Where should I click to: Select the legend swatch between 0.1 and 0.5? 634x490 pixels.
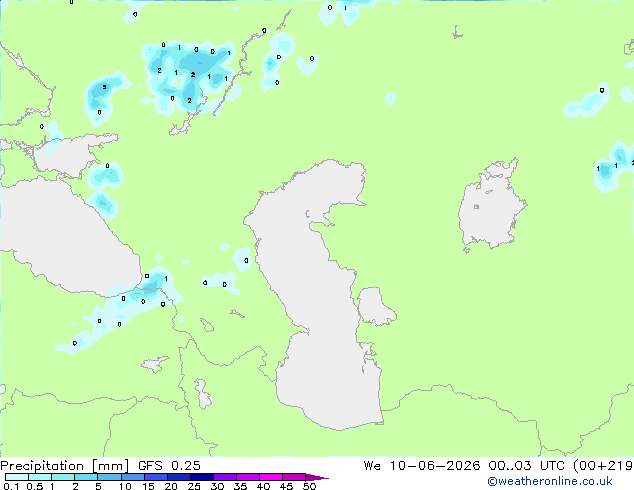(x=17, y=477)
